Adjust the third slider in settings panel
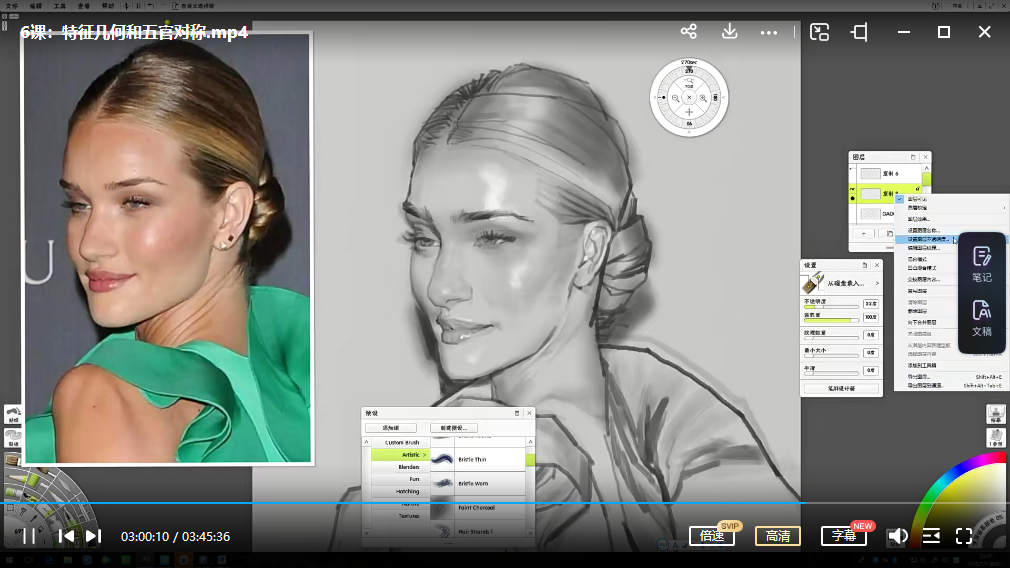The height and width of the screenshot is (568, 1010). [x=831, y=338]
